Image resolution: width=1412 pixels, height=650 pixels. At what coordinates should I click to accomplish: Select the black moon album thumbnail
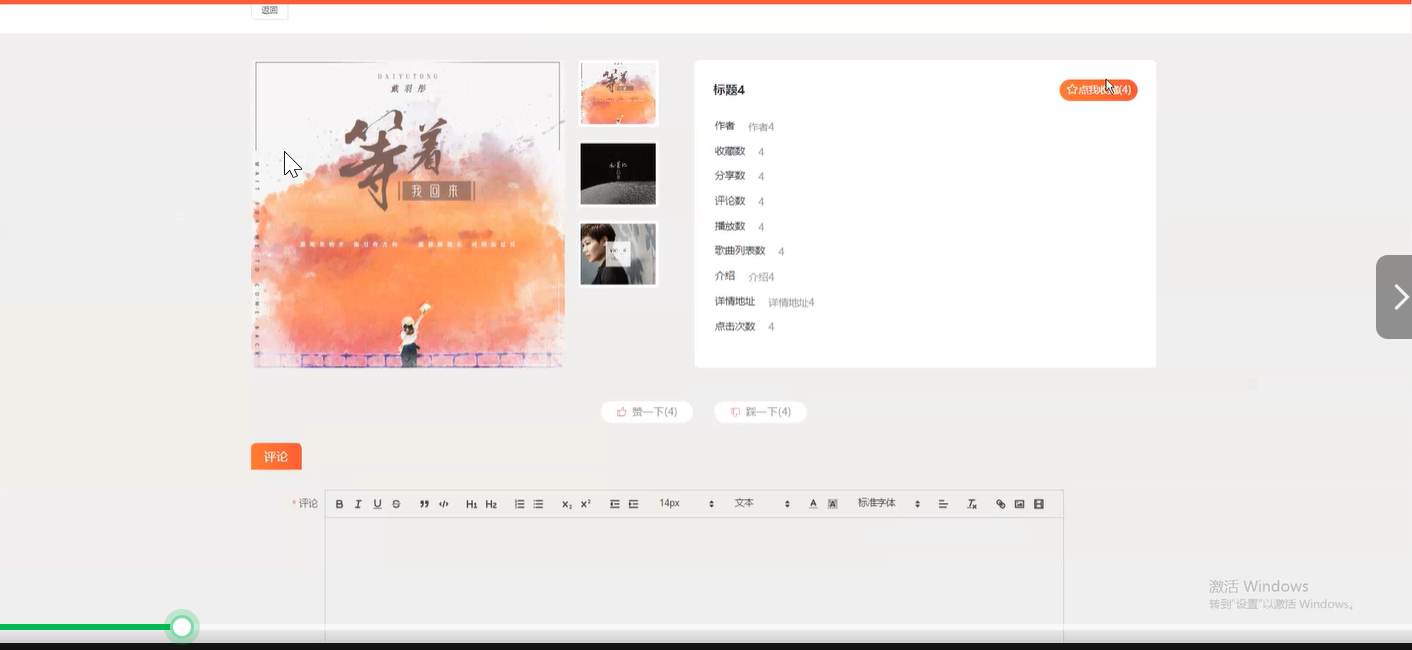pyautogui.click(x=618, y=174)
